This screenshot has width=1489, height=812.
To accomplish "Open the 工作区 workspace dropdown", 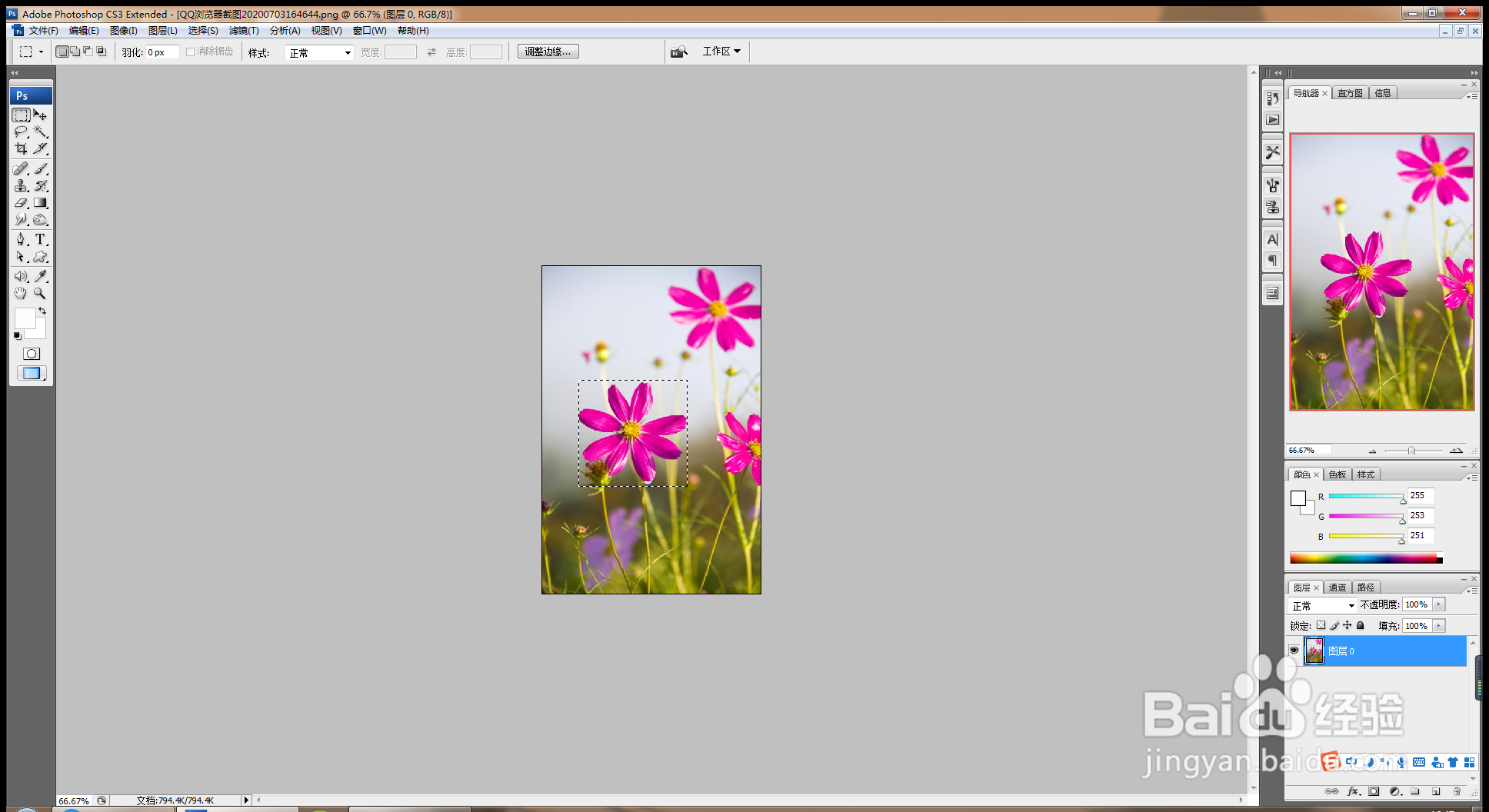I will coord(721,52).
